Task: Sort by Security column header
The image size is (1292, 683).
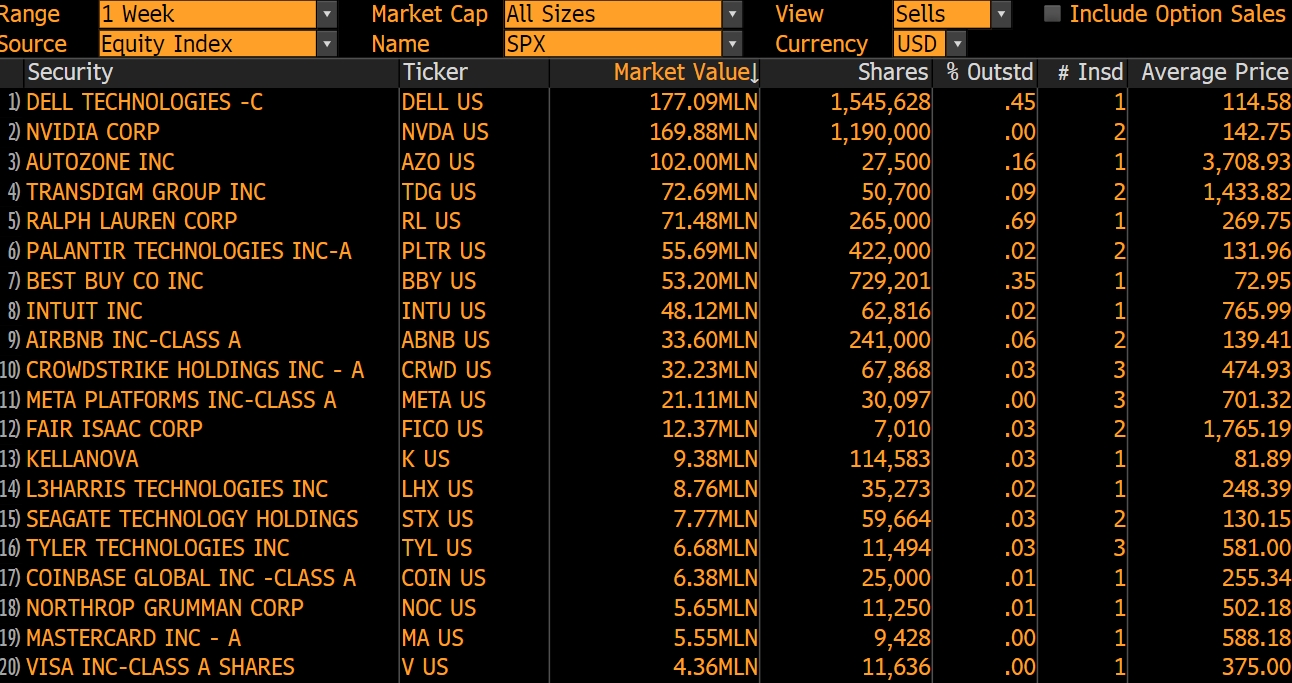Action: pyautogui.click(x=70, y=72)
